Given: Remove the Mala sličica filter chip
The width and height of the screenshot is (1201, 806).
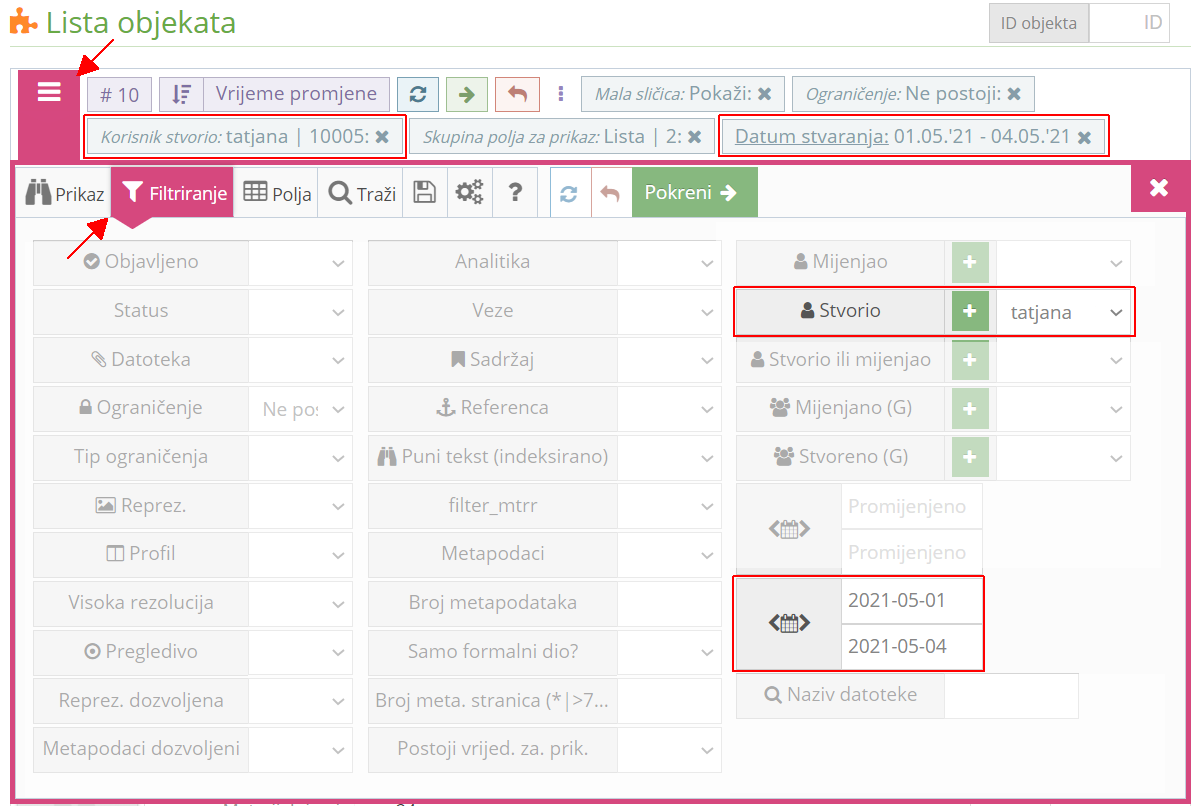Looking at the screenshot, I should click(765, 94).
